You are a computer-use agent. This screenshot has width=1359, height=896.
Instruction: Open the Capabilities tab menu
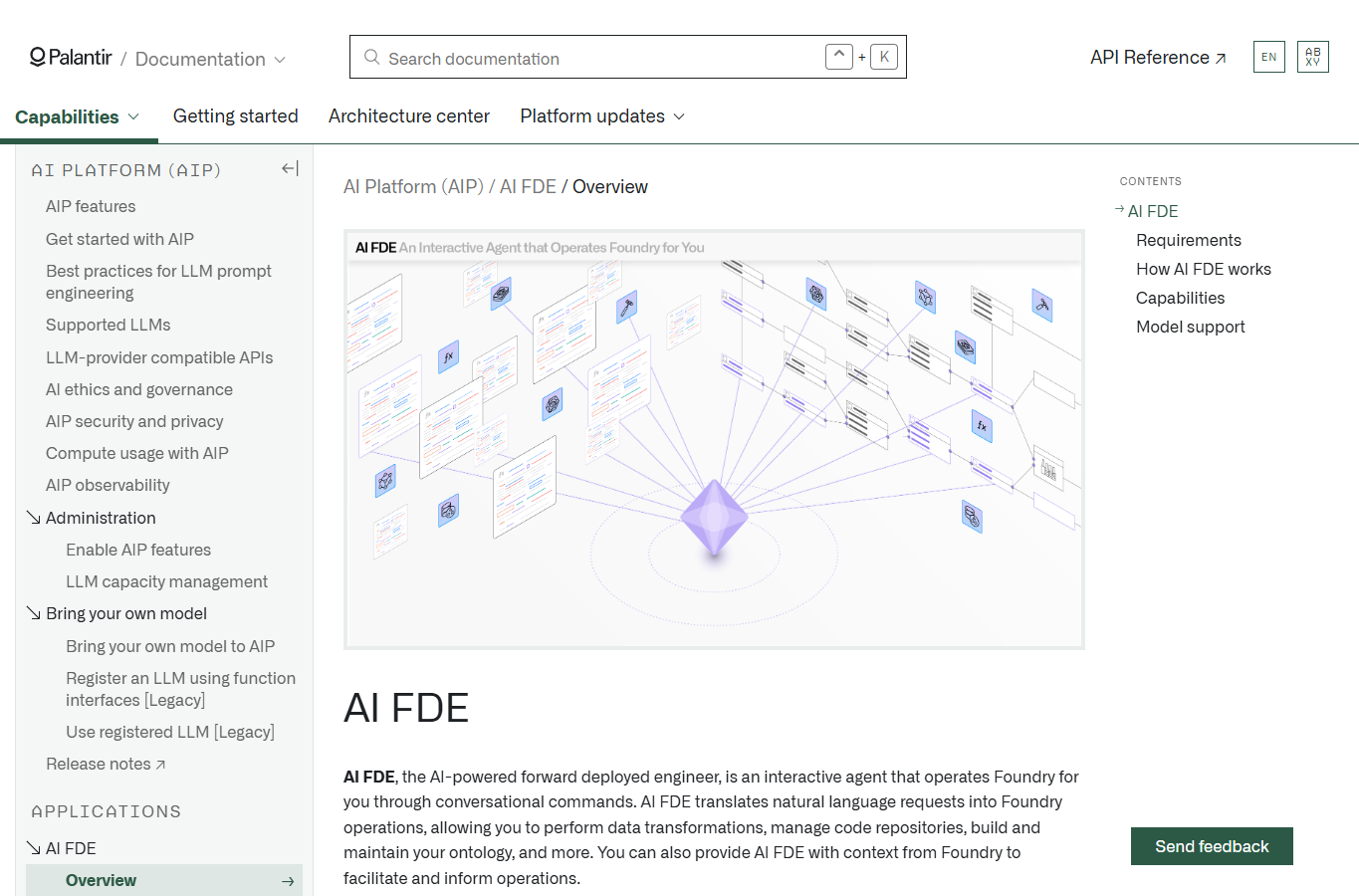(x=78, y=116)
